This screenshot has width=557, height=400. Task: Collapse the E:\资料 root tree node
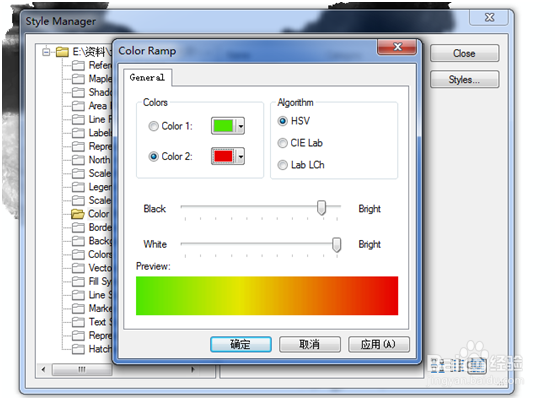pos(46,52)
